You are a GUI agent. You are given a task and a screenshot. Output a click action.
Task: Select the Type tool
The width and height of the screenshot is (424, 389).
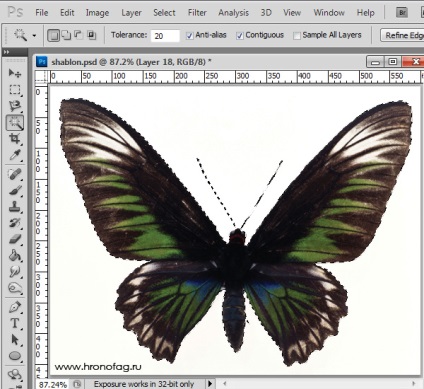[15, 323]
